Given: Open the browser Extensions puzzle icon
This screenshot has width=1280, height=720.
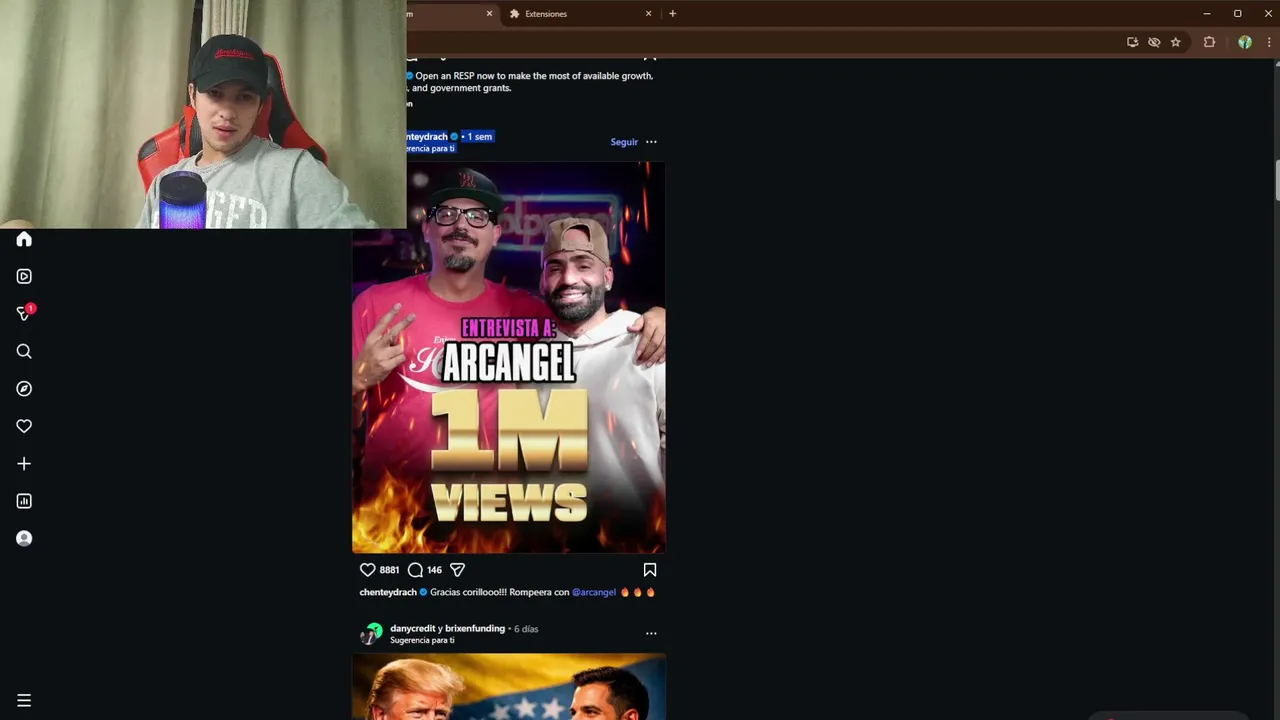Looking at the screenshot, I should (x=1209, y=42).
